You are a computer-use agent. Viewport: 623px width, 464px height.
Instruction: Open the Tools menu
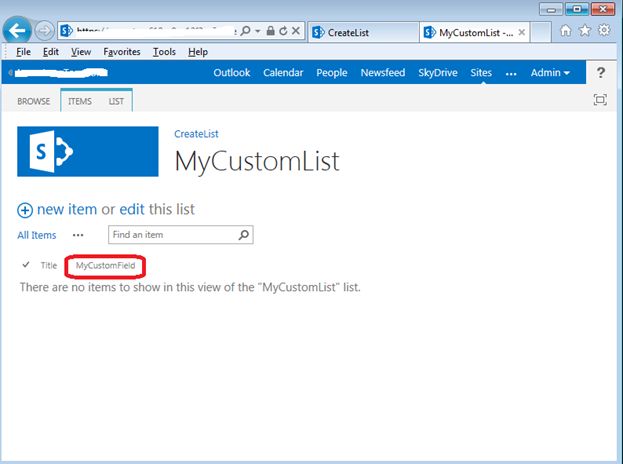(164, 52)
